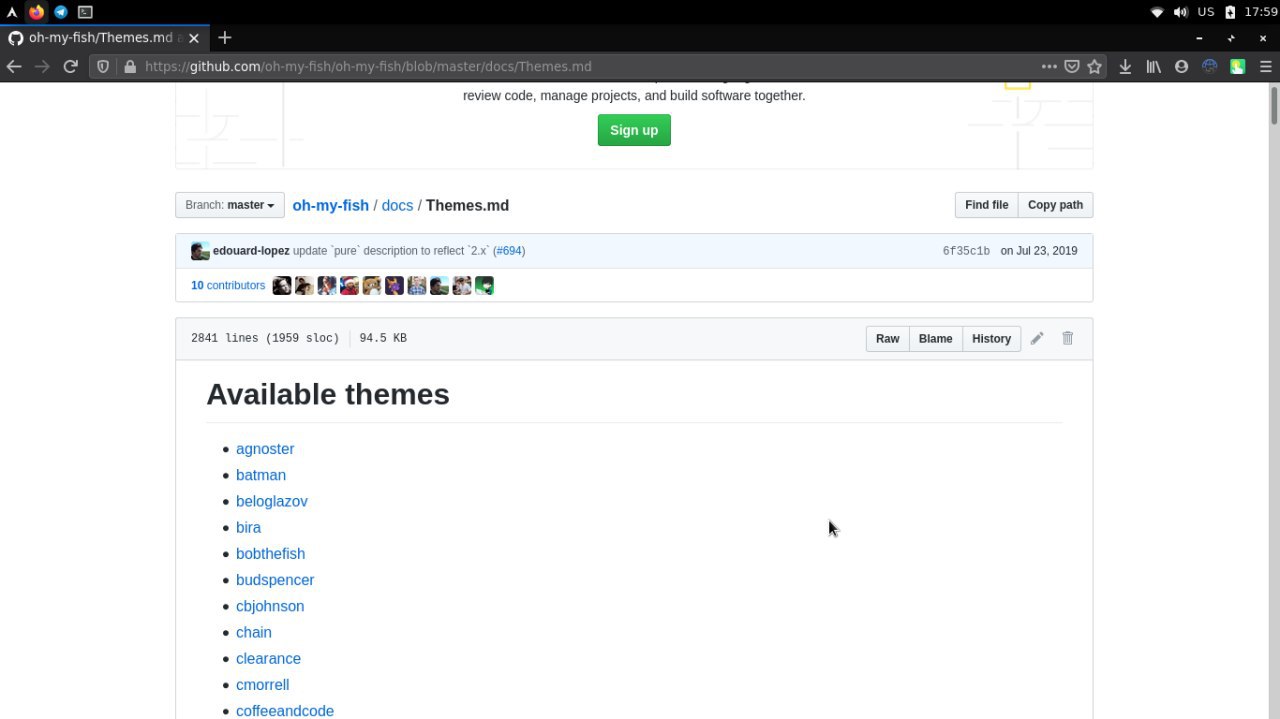This screenshot has width=1280, height=719.
Task: Open the bobthefish theme link
Action: [x=270, y=553]
